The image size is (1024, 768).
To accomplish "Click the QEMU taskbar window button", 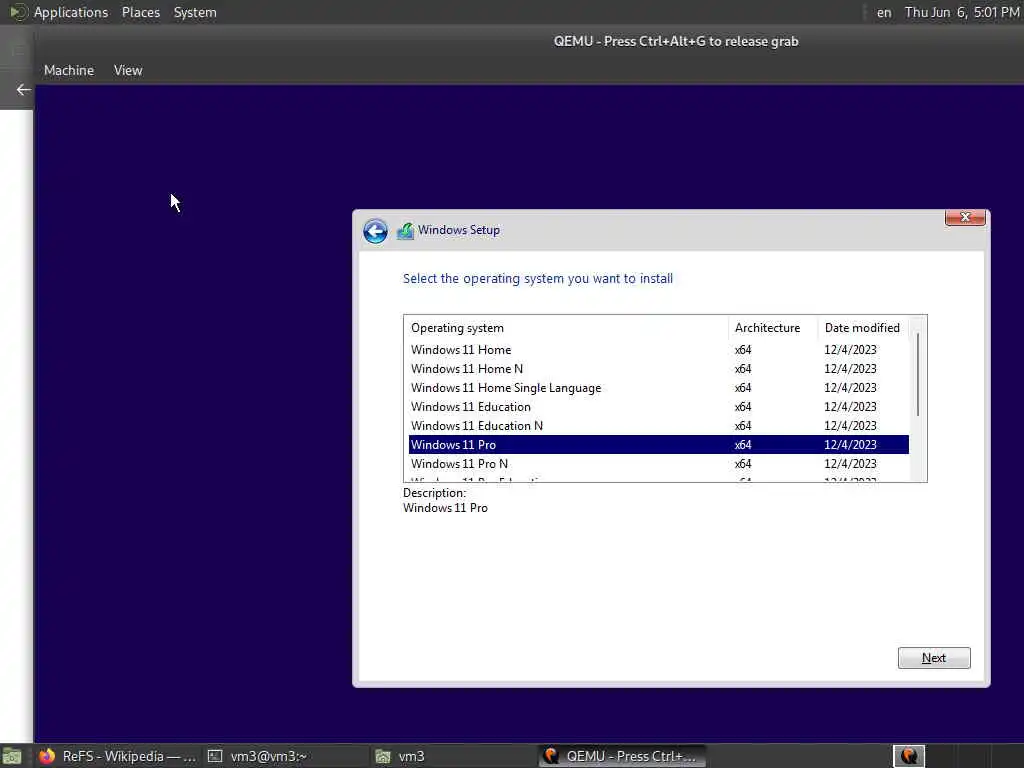I will pyautogui.click(x=622, y=756).
